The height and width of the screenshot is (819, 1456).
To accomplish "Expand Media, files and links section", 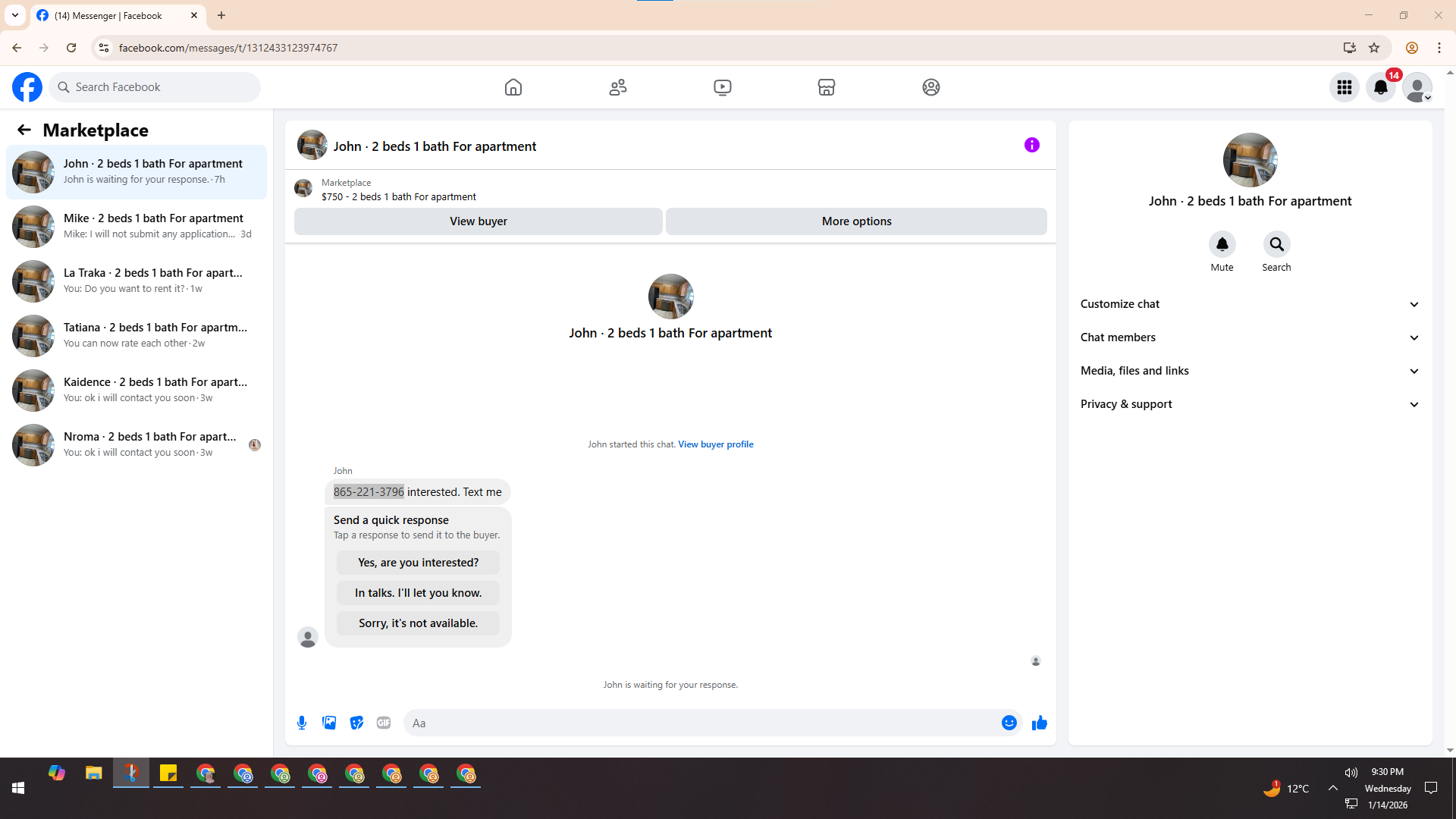I will tap(1250, 371).
